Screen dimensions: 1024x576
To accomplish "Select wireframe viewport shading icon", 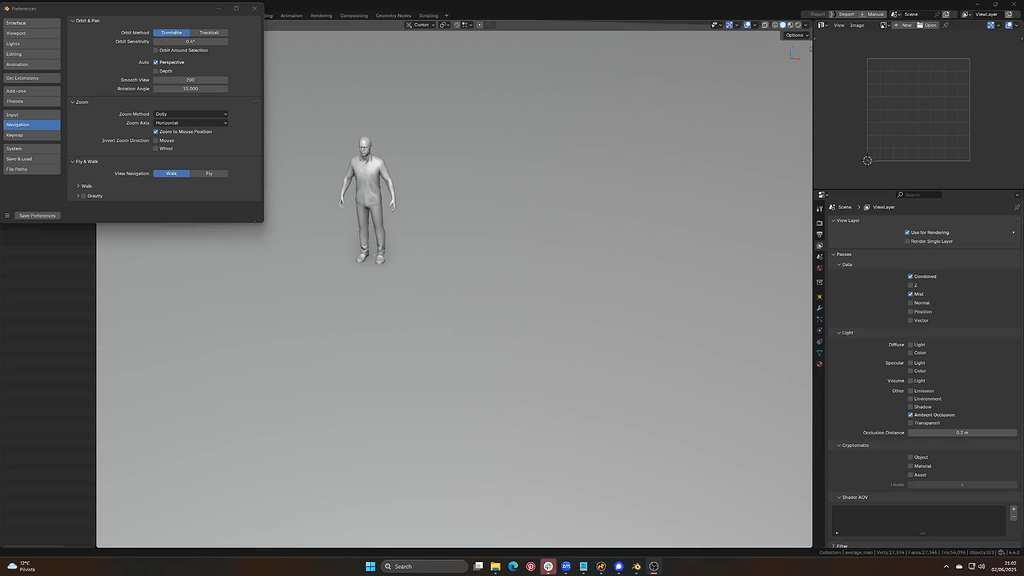I will click(775, 25).
